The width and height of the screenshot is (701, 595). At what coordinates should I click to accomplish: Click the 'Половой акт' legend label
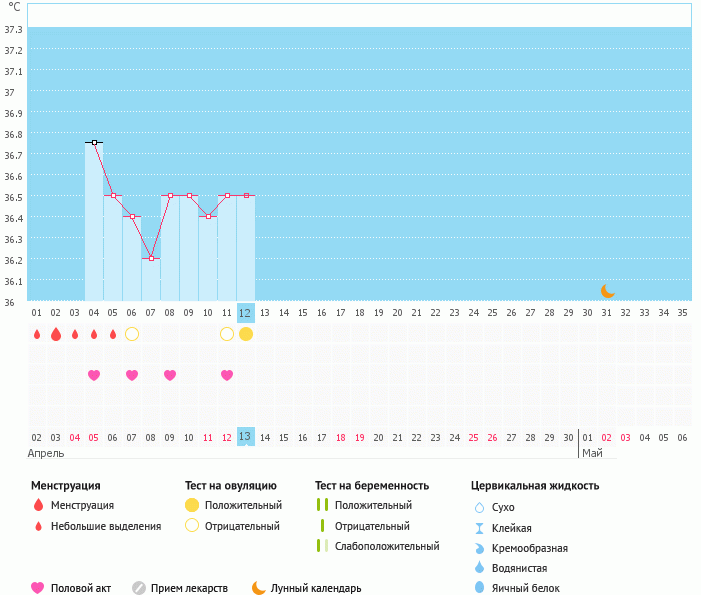click(x=84, y=588)
